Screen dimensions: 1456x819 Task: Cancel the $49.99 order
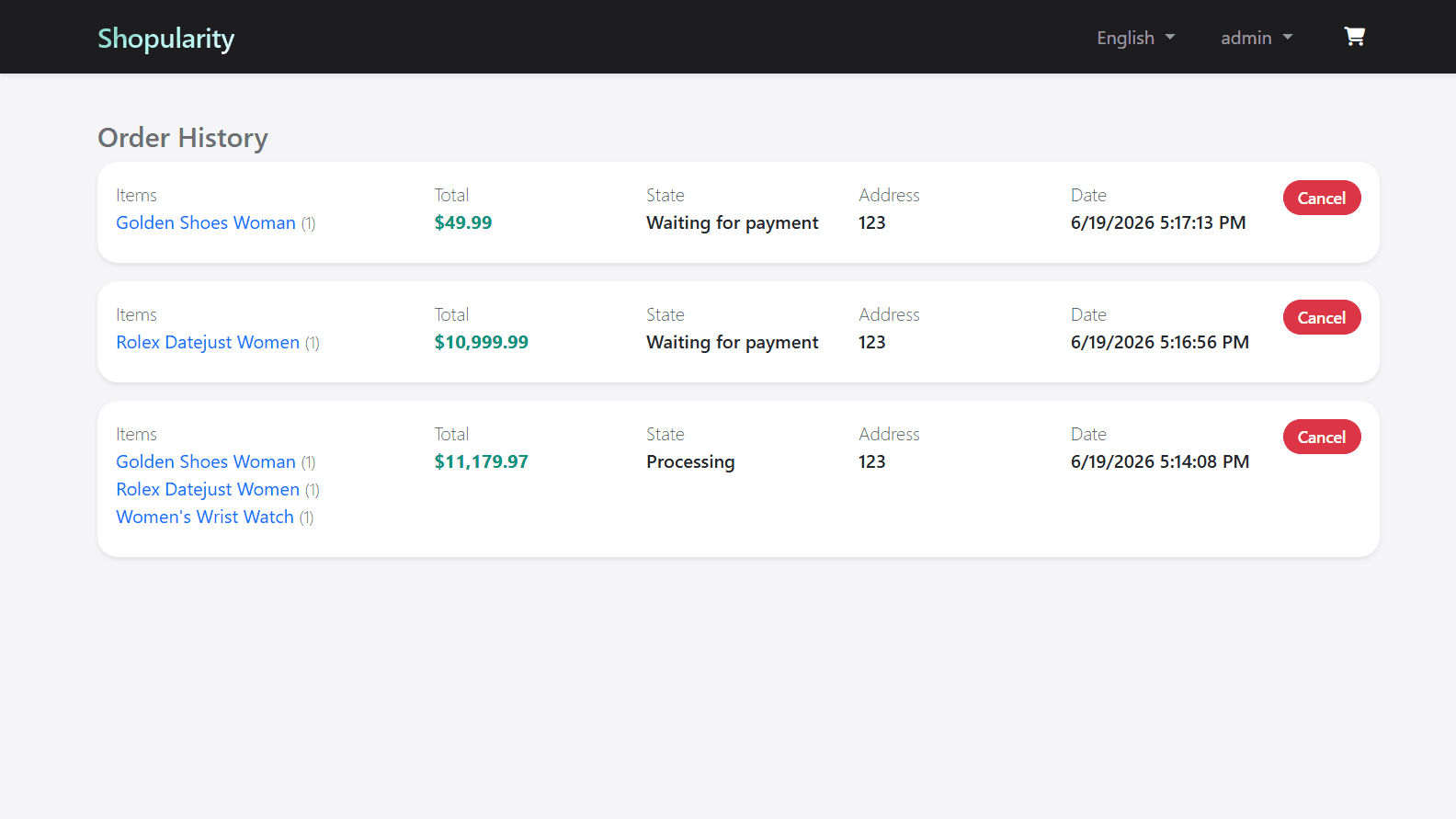(x=1322, y=198)
